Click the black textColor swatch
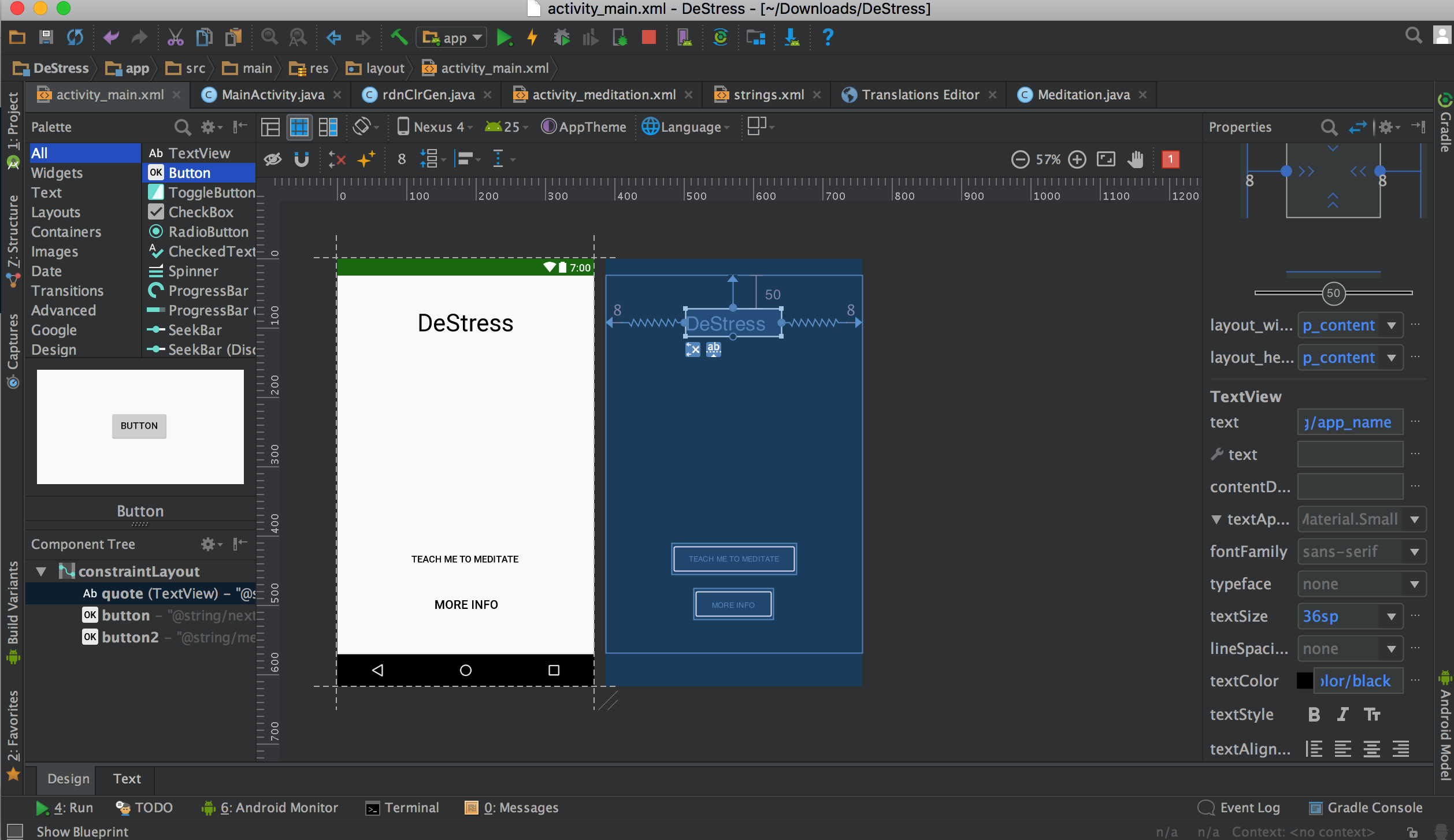 (x=1304, y=681)
